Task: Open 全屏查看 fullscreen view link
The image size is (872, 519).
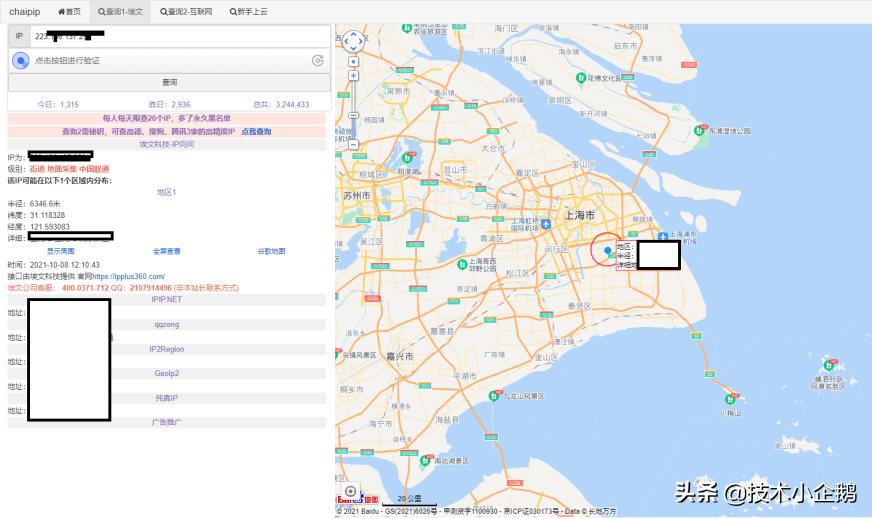Action: (x=167, y=251)
